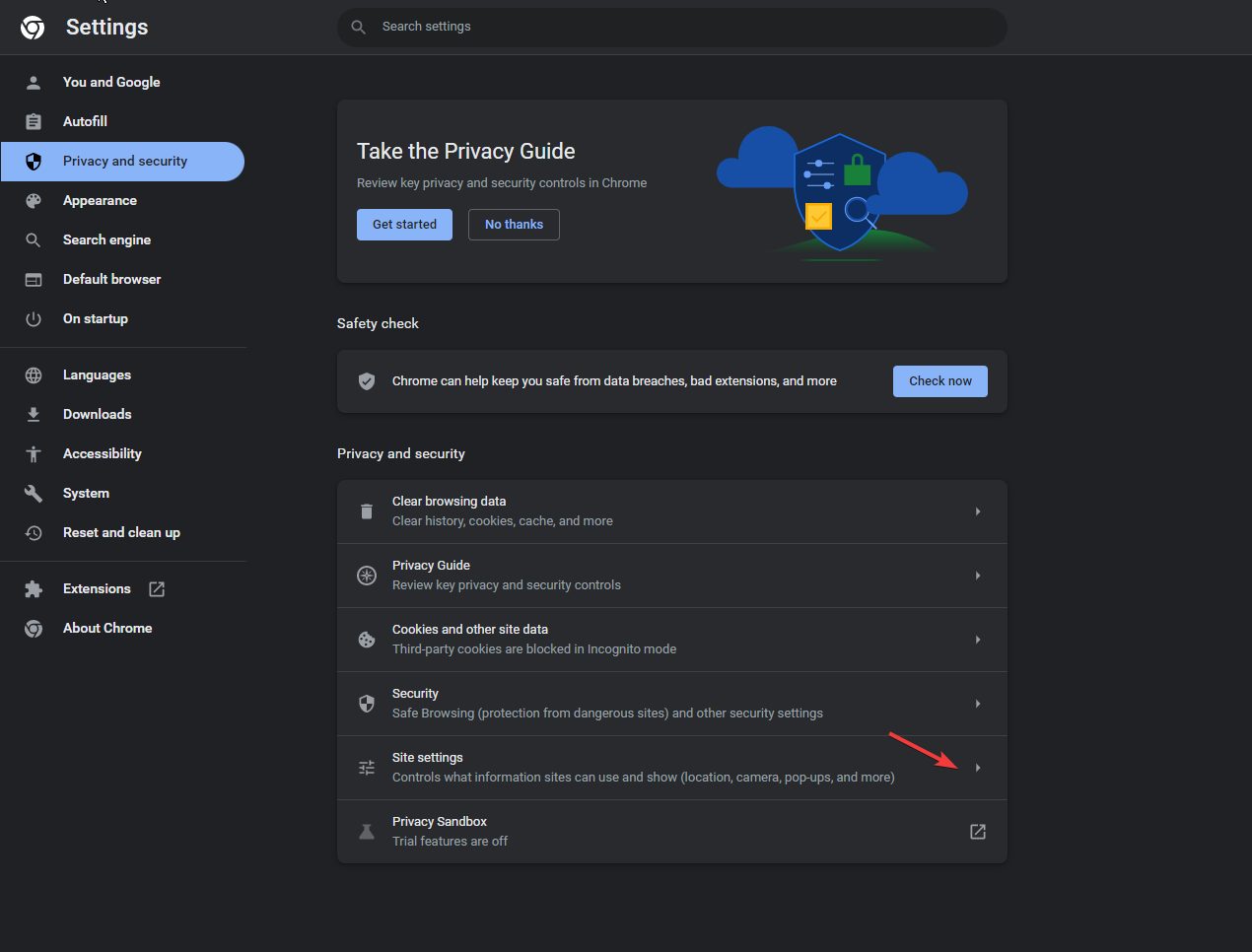Open the Downloads settings

click(x=122, y=415)
